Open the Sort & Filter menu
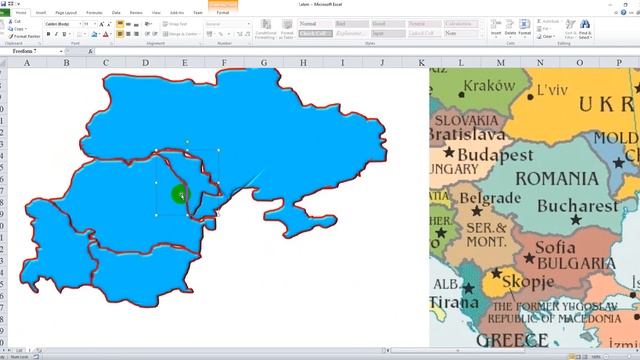640x360 pixels. coord(570,29)
